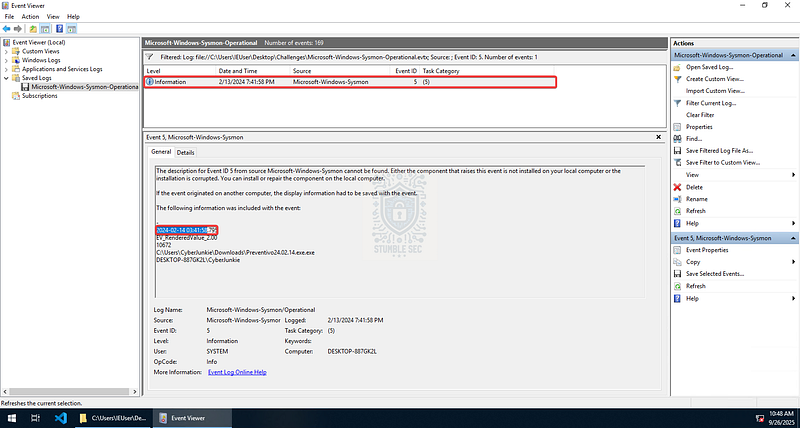Click the red Delete action

[x=694, y=187]
